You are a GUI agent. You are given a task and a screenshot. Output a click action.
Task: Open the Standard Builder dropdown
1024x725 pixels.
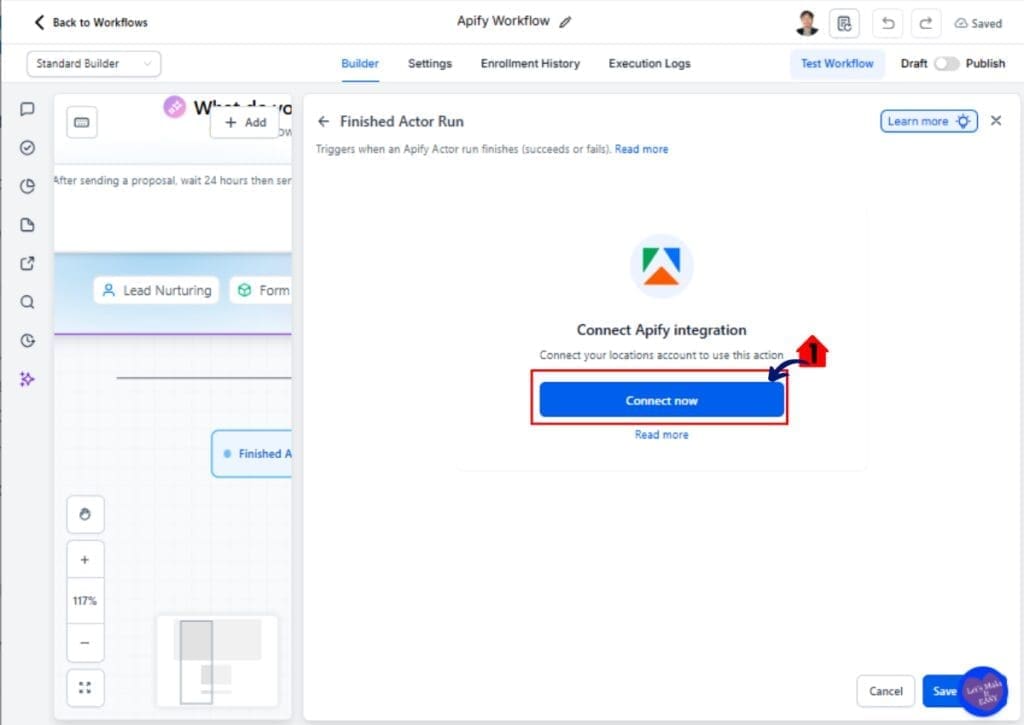[93, 63]
